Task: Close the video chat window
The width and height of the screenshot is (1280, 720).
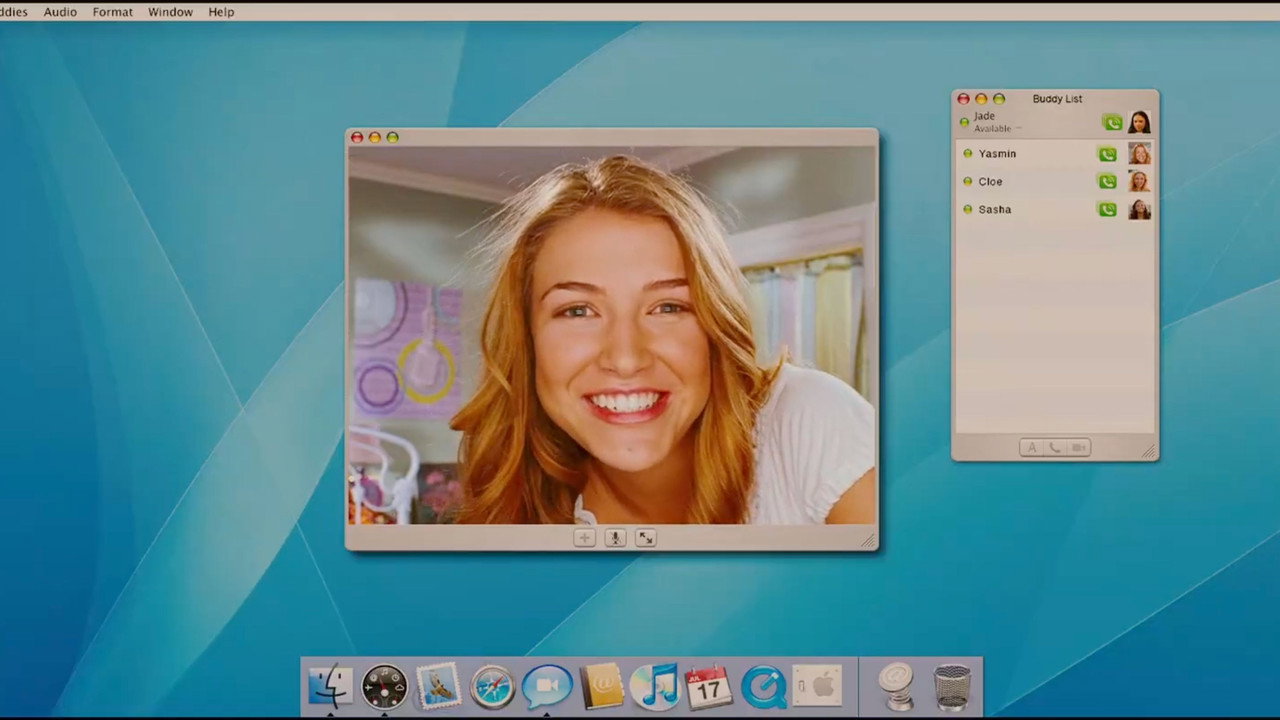Action: 357,138
